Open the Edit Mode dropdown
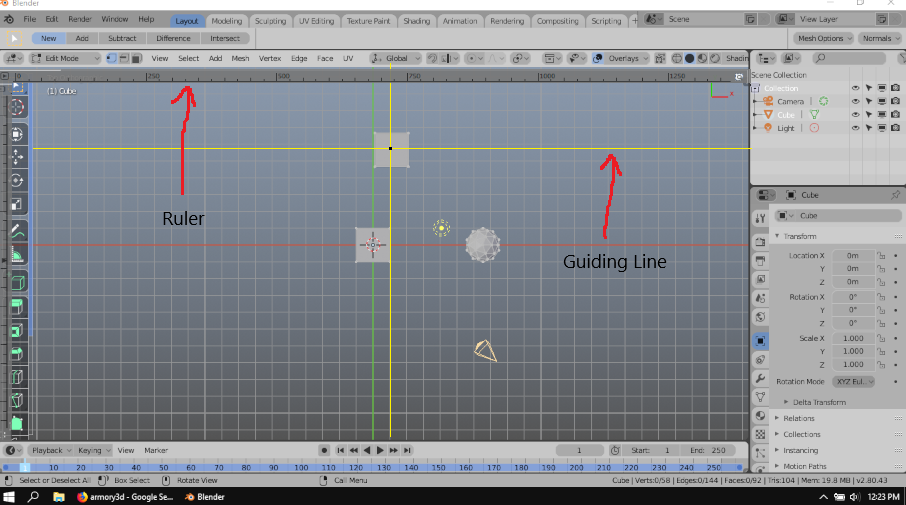This screenshot has height=505, width=906. (x=65, y=58)
